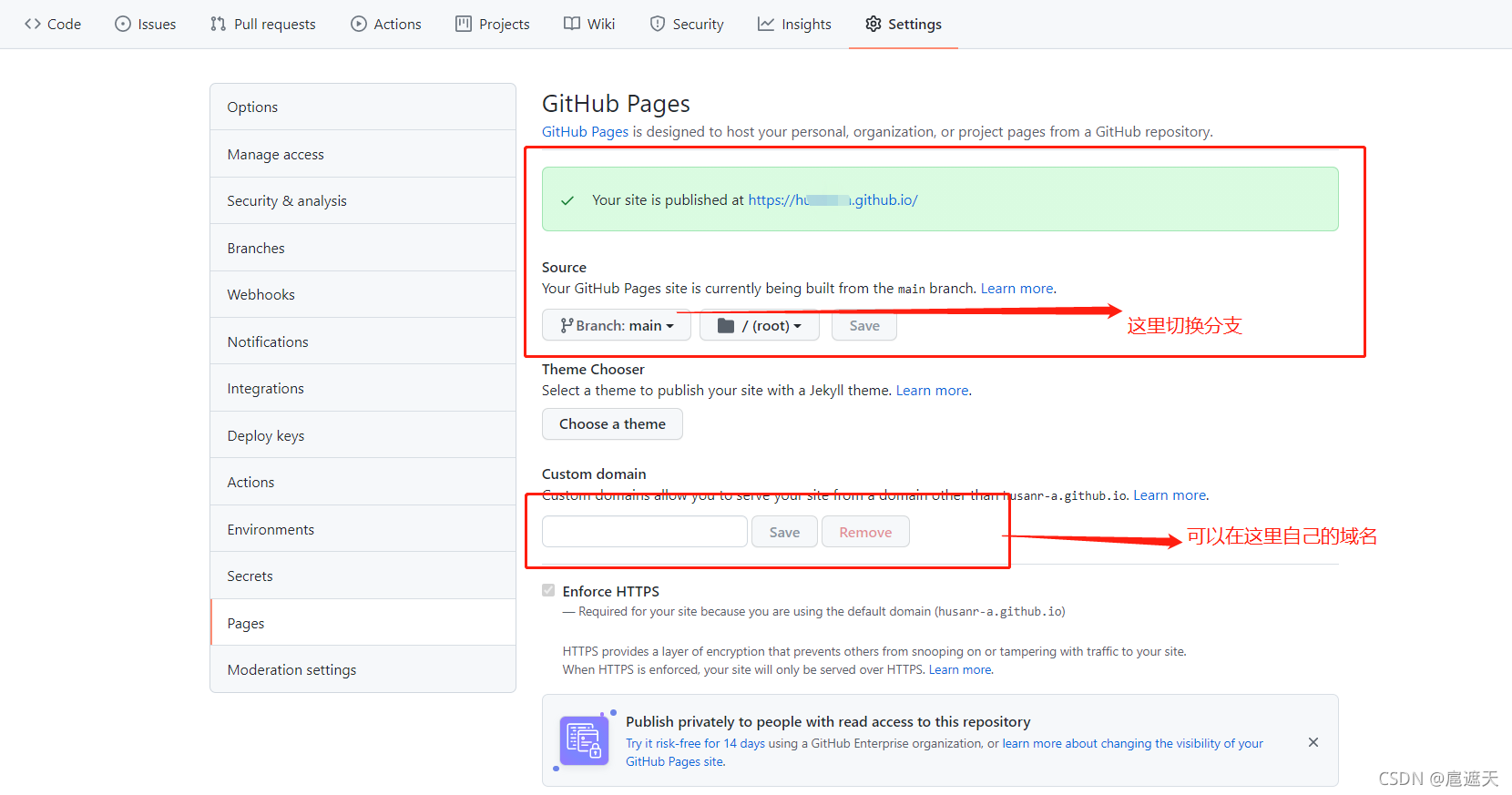Click Learn more under Theme Chooser
The height and width of the screenshot is (795, 1512).
click(932, 390)
